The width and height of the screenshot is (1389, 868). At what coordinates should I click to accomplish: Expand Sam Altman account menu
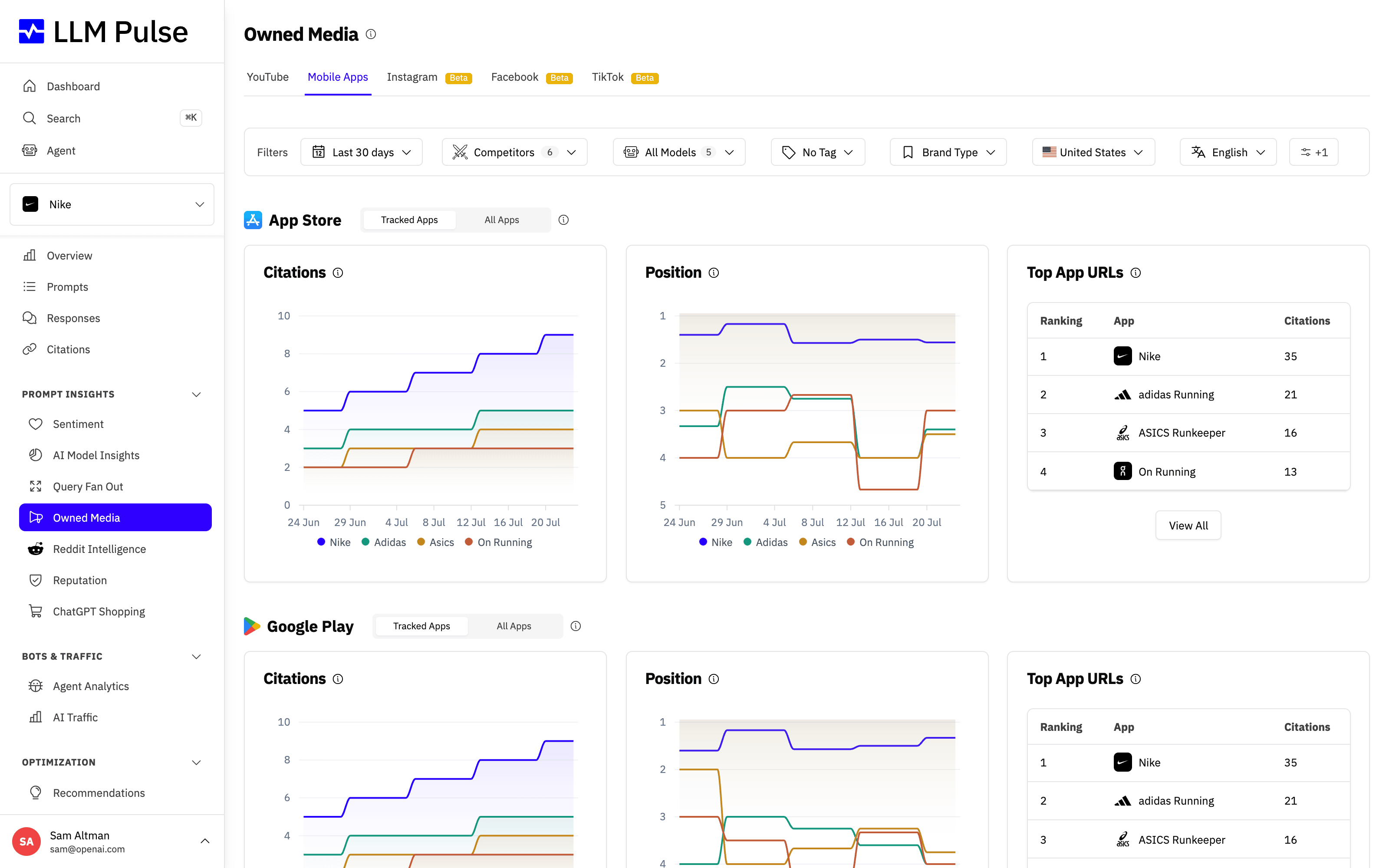[205, 841]
